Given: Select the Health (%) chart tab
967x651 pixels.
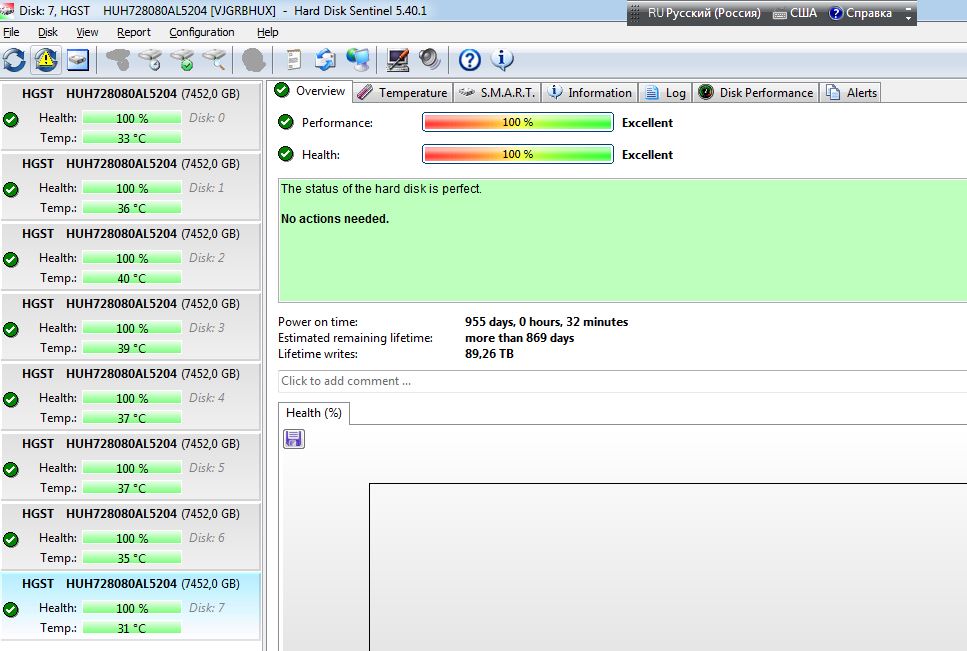Looking at the screenshot, I should (314, 413).
